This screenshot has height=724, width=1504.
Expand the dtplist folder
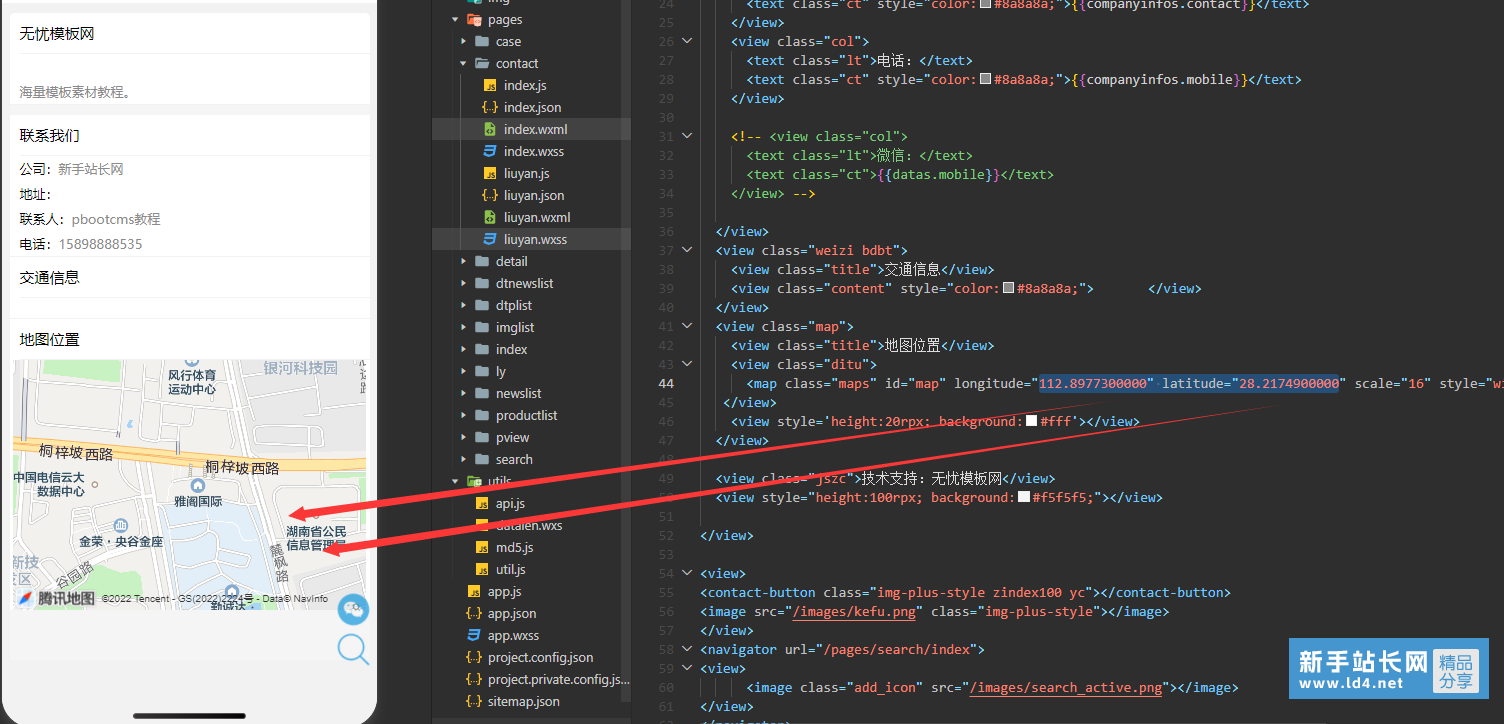click(x=464, y=305)
